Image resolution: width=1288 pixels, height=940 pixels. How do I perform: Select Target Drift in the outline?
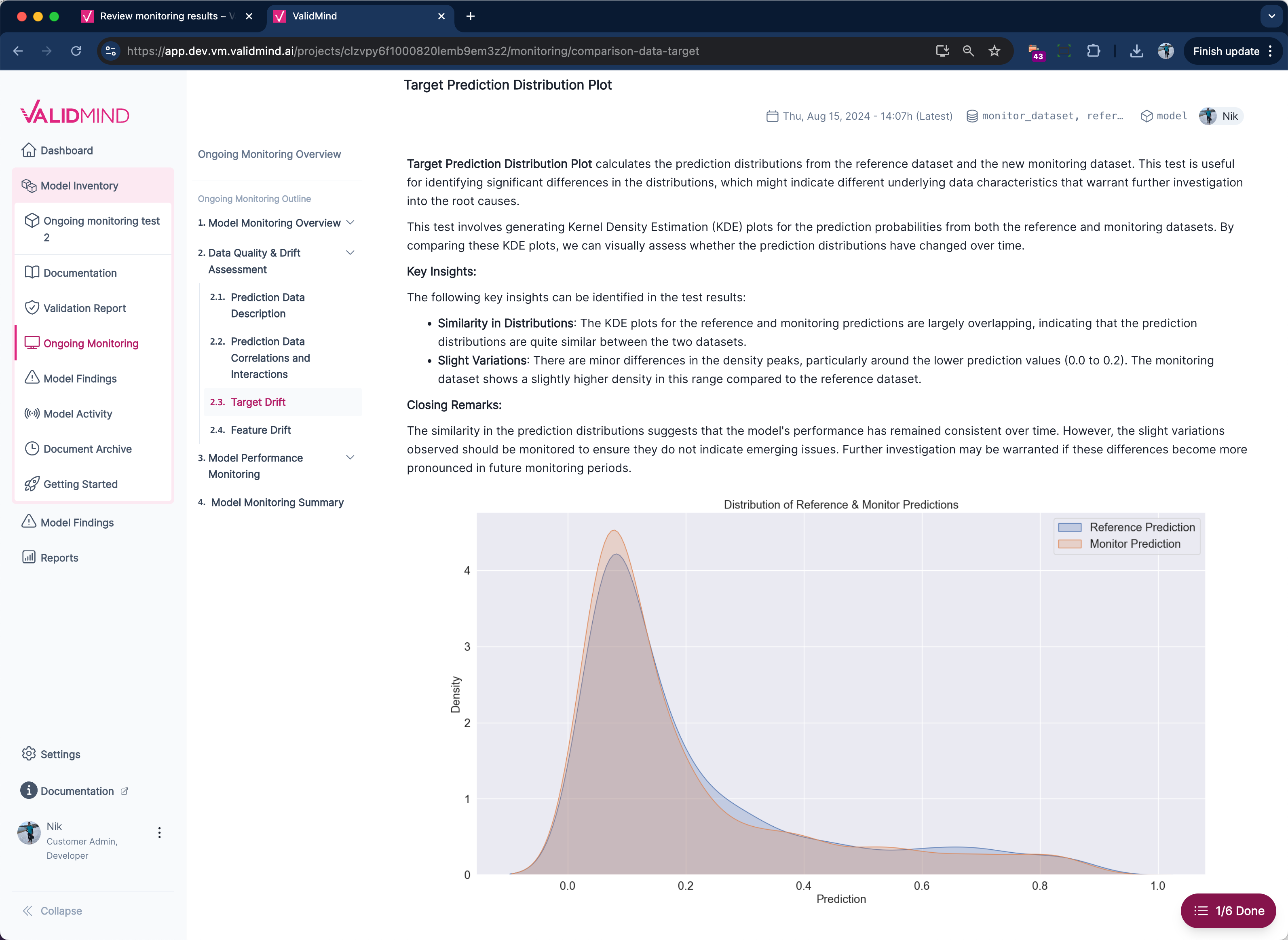pyautogui.click(x=258, y=402)
